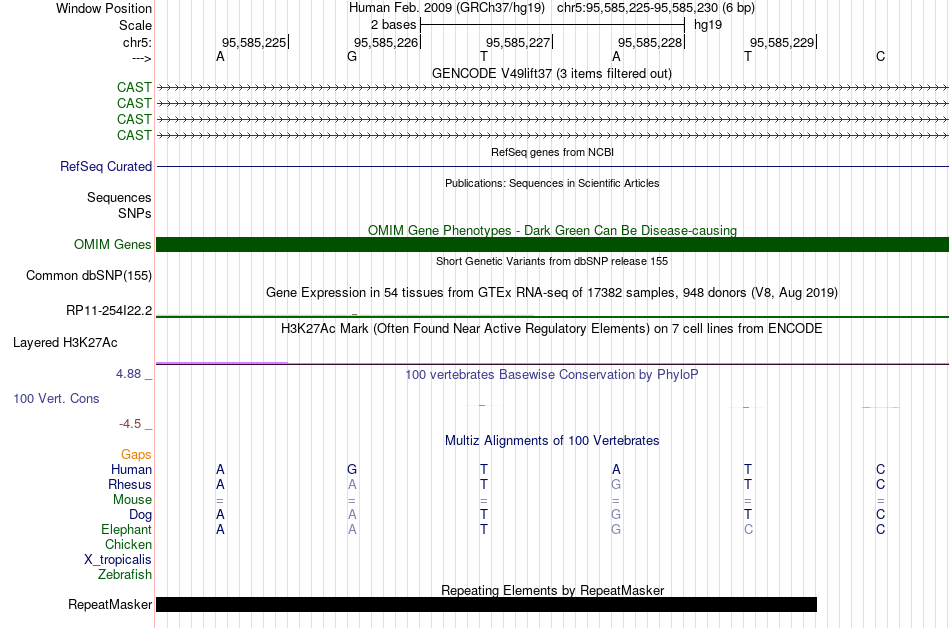950x628 pixels.
Task: Click Repeating Elements by RepeatMasker title
Action: click(x=552, y=590)
